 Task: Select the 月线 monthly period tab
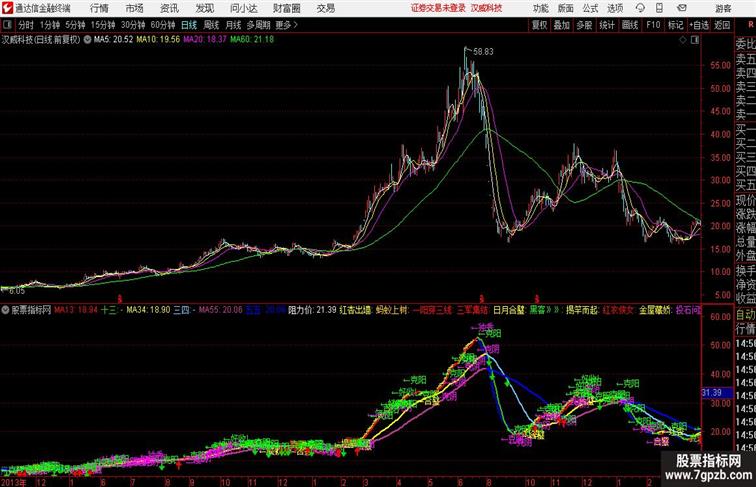(233, 25)
